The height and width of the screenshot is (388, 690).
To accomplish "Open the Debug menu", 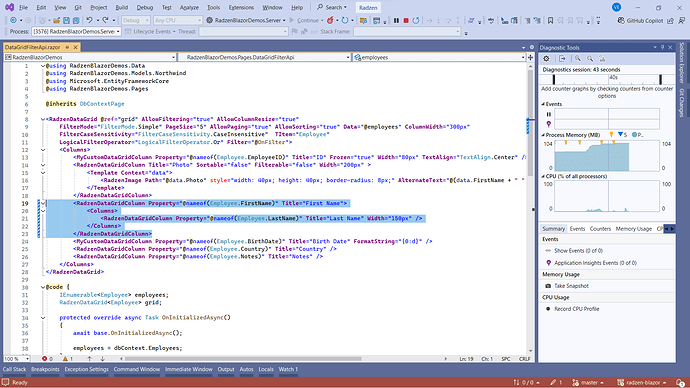I will 145,7.
